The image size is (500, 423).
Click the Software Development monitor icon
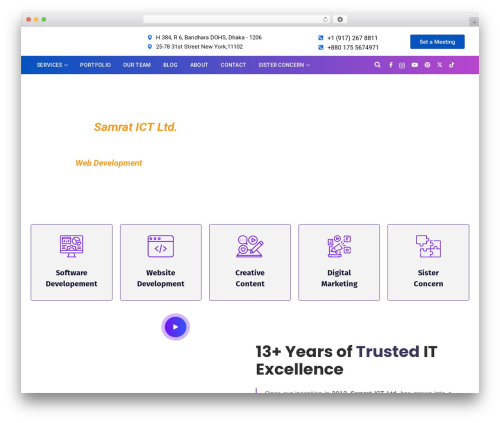[71, 246]
